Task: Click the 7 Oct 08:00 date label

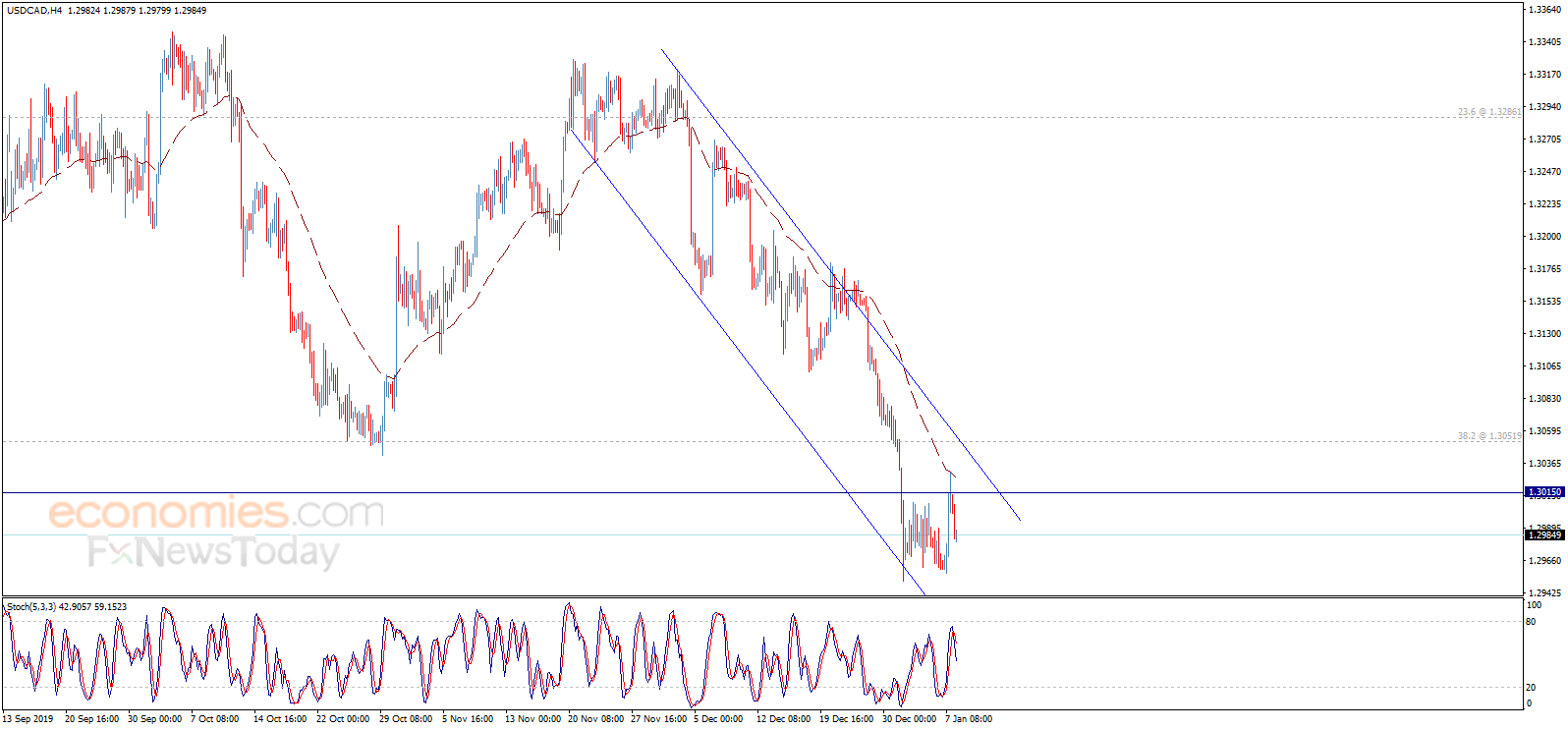Action: click(x=215, y=719)
